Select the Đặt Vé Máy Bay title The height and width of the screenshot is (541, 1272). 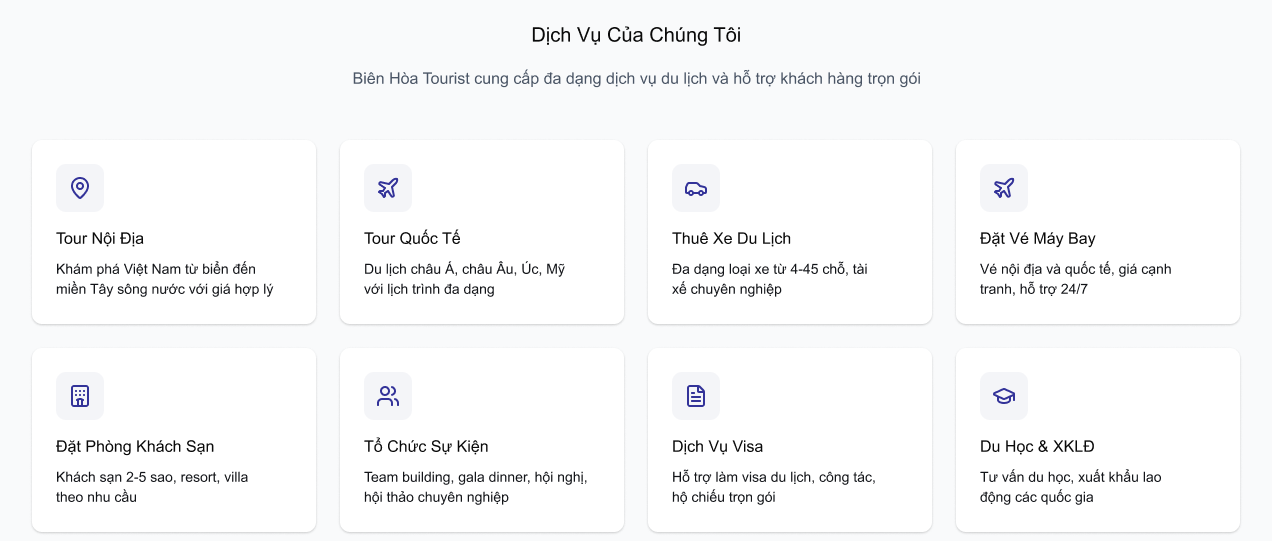(1037, 238)
